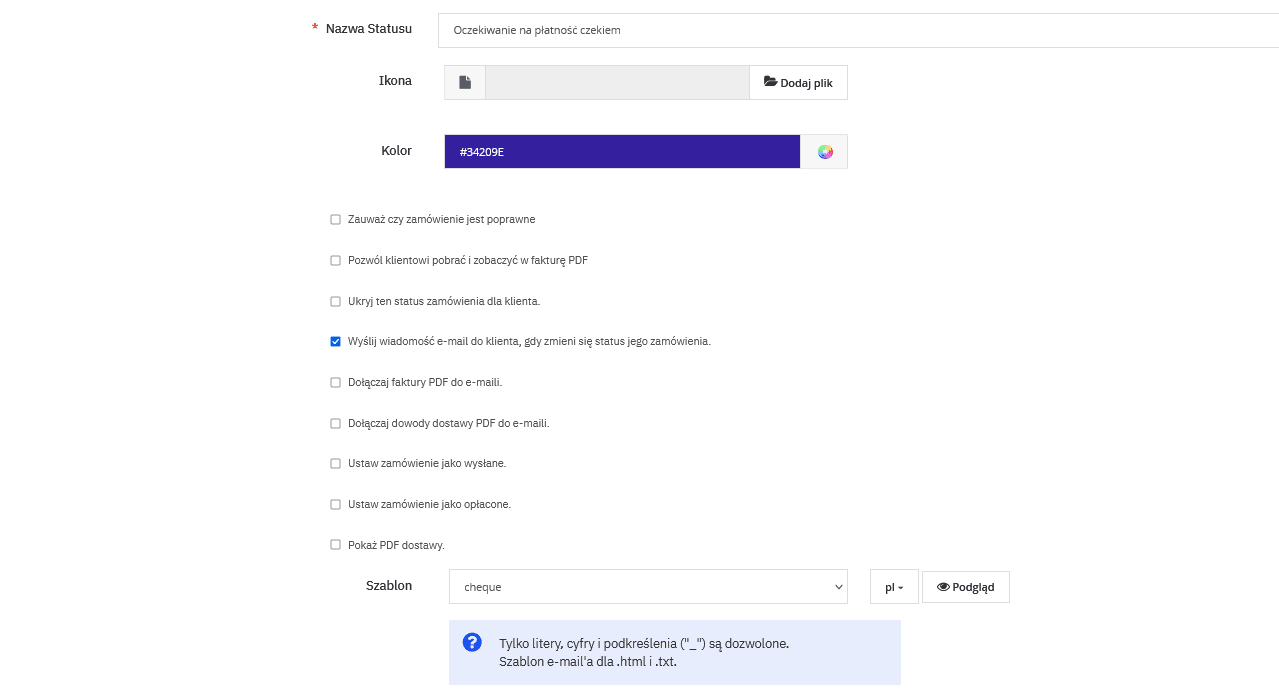Check 'Dołączaj dowody dostawy PDF' option
1279x694 pixels.
pos(336,423)
